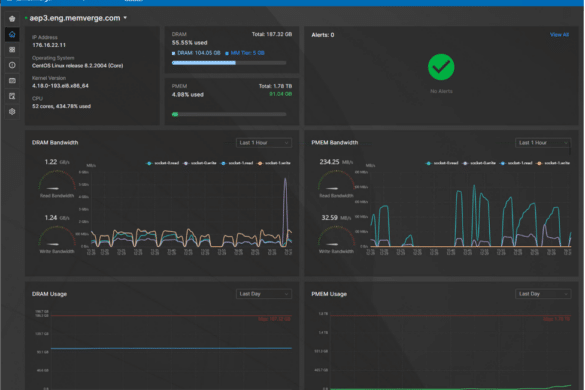This screenshot has width=585, height=390.
Task: Toggle socket-1.read series in PMEM Bandwidth legend
Action: click(x=516, y=163)
